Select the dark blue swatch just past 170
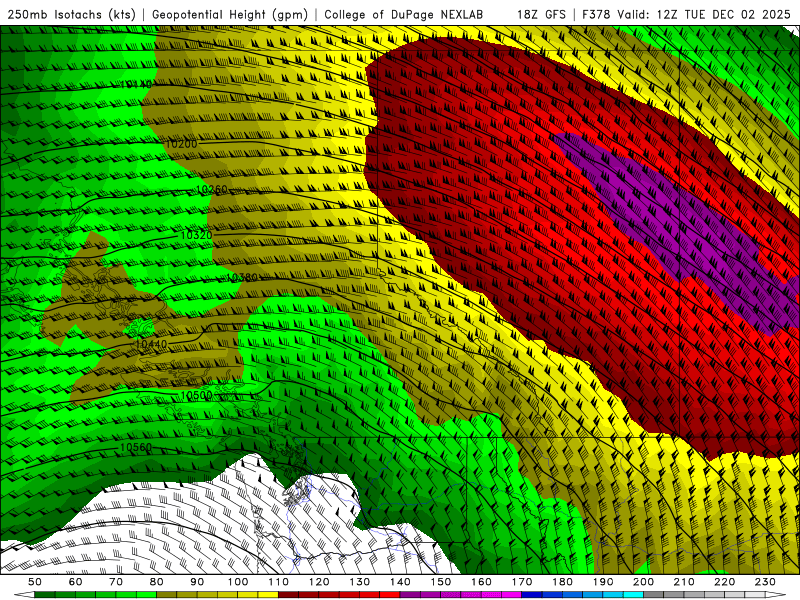 (x=532, y=595)
